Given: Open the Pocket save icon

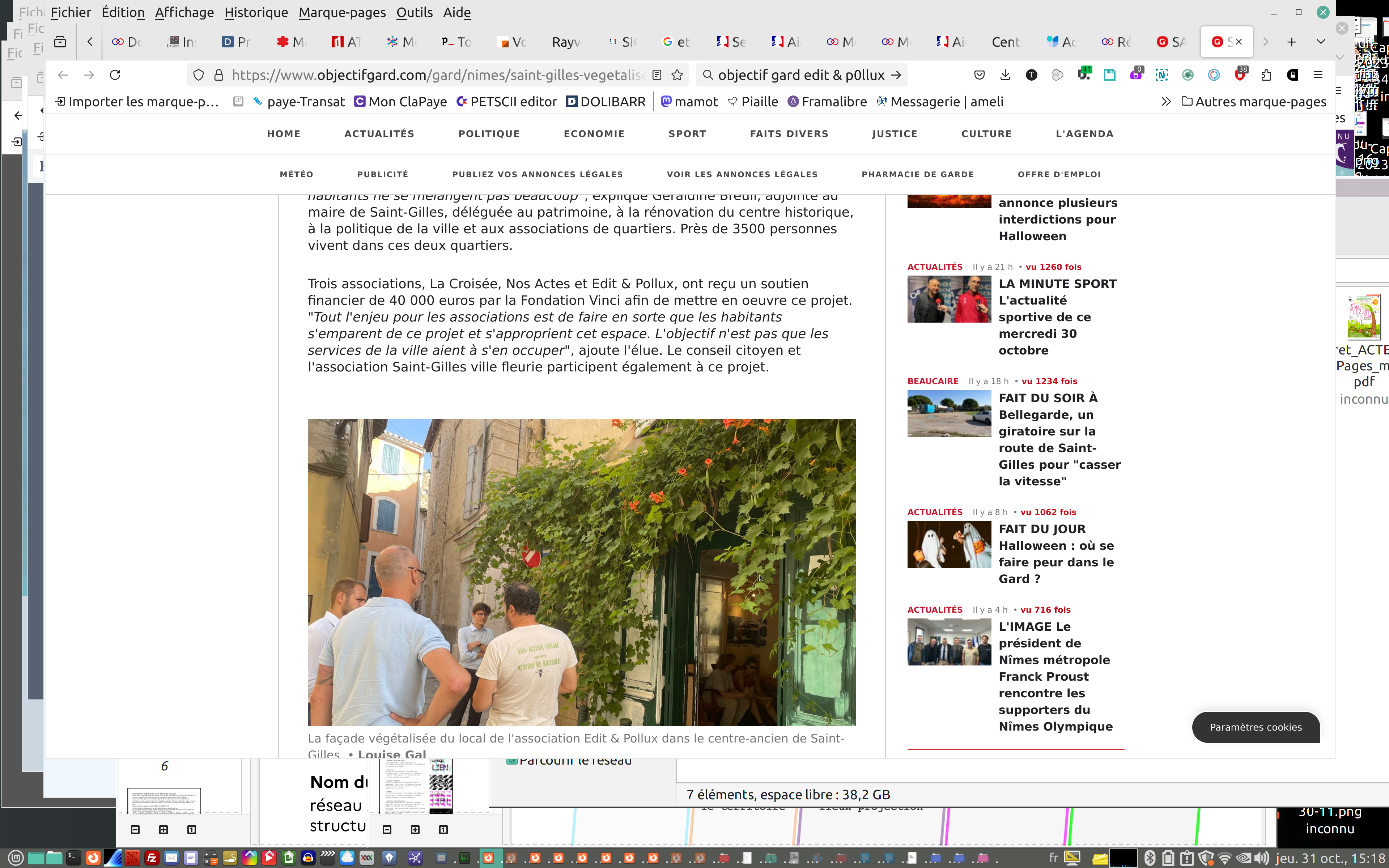Looking at the screenshot, I should [x=979, y=75].
